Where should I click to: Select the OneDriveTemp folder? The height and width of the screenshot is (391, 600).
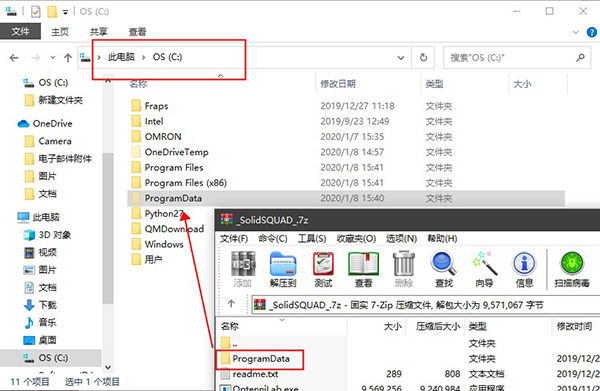[170, 152]
